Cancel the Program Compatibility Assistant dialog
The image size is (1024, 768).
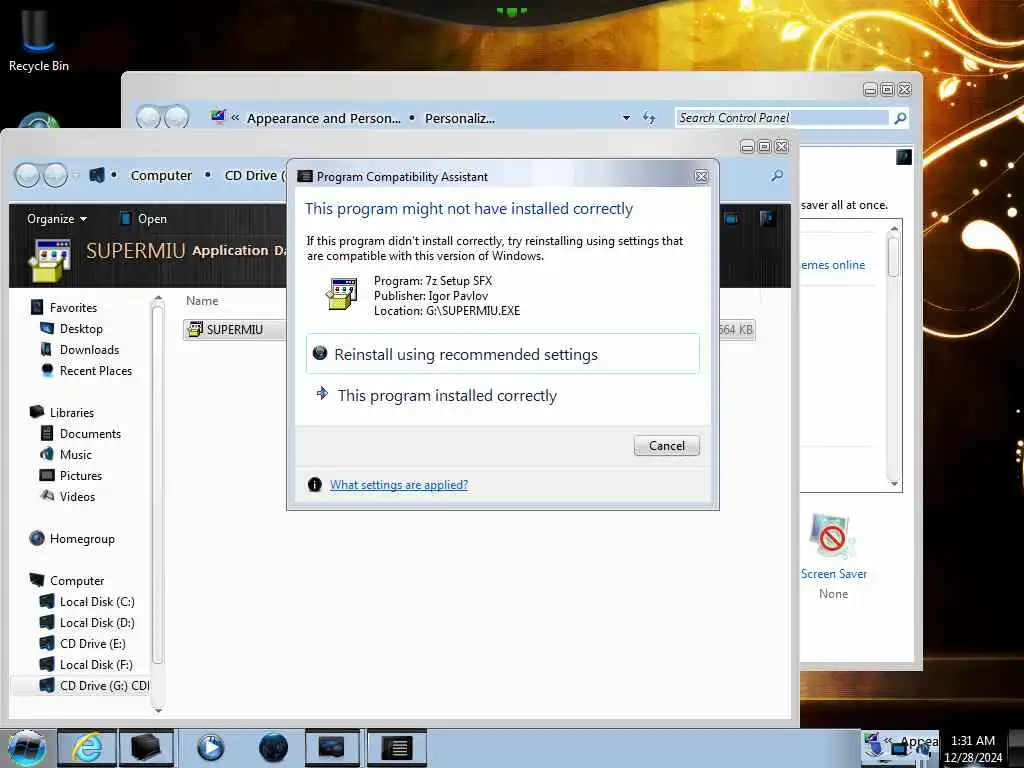click(x=666, y=445)
